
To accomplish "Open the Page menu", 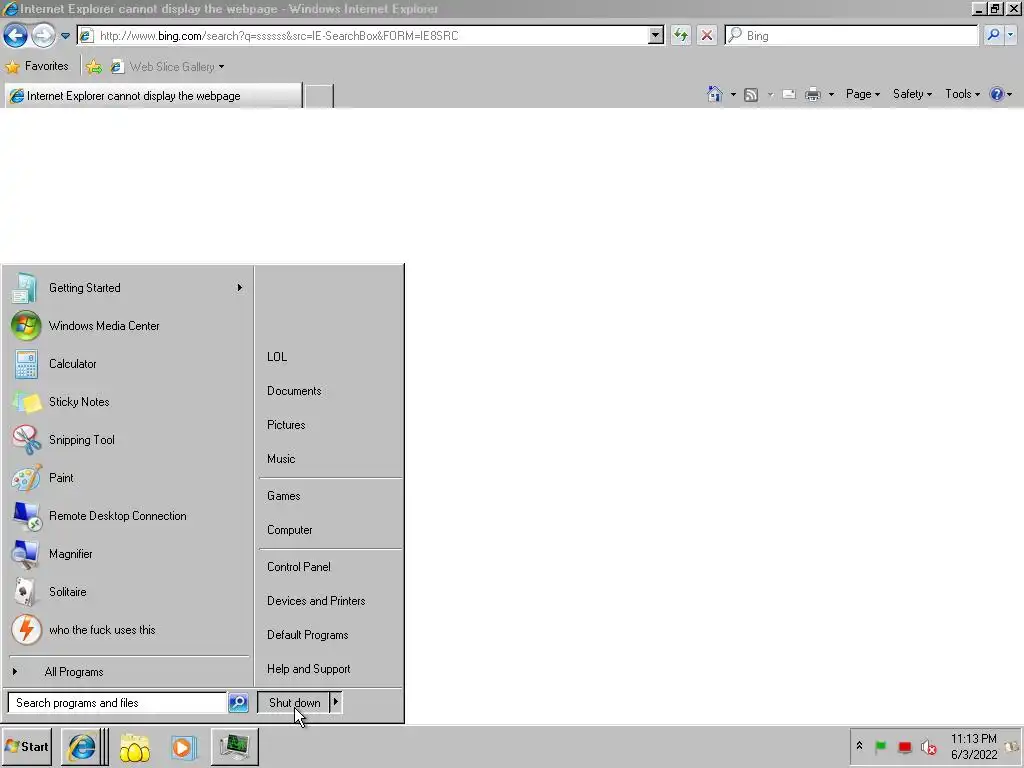I will (863, 94).
